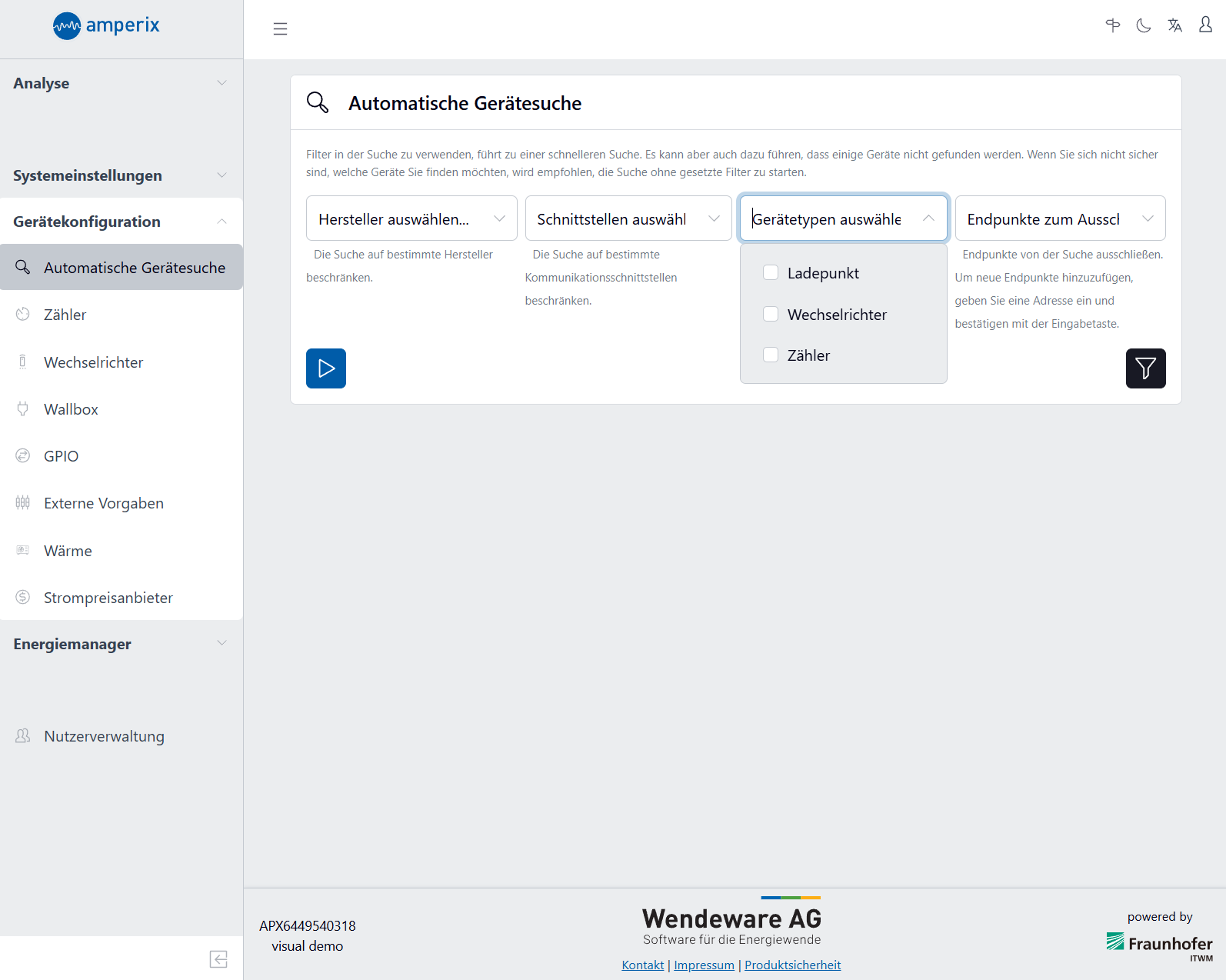This screenshot has width=1226, height=980.
Task: Collapse sidebar with bottom arrow icon
Action: pyautogui.click(x=218, y=959)
